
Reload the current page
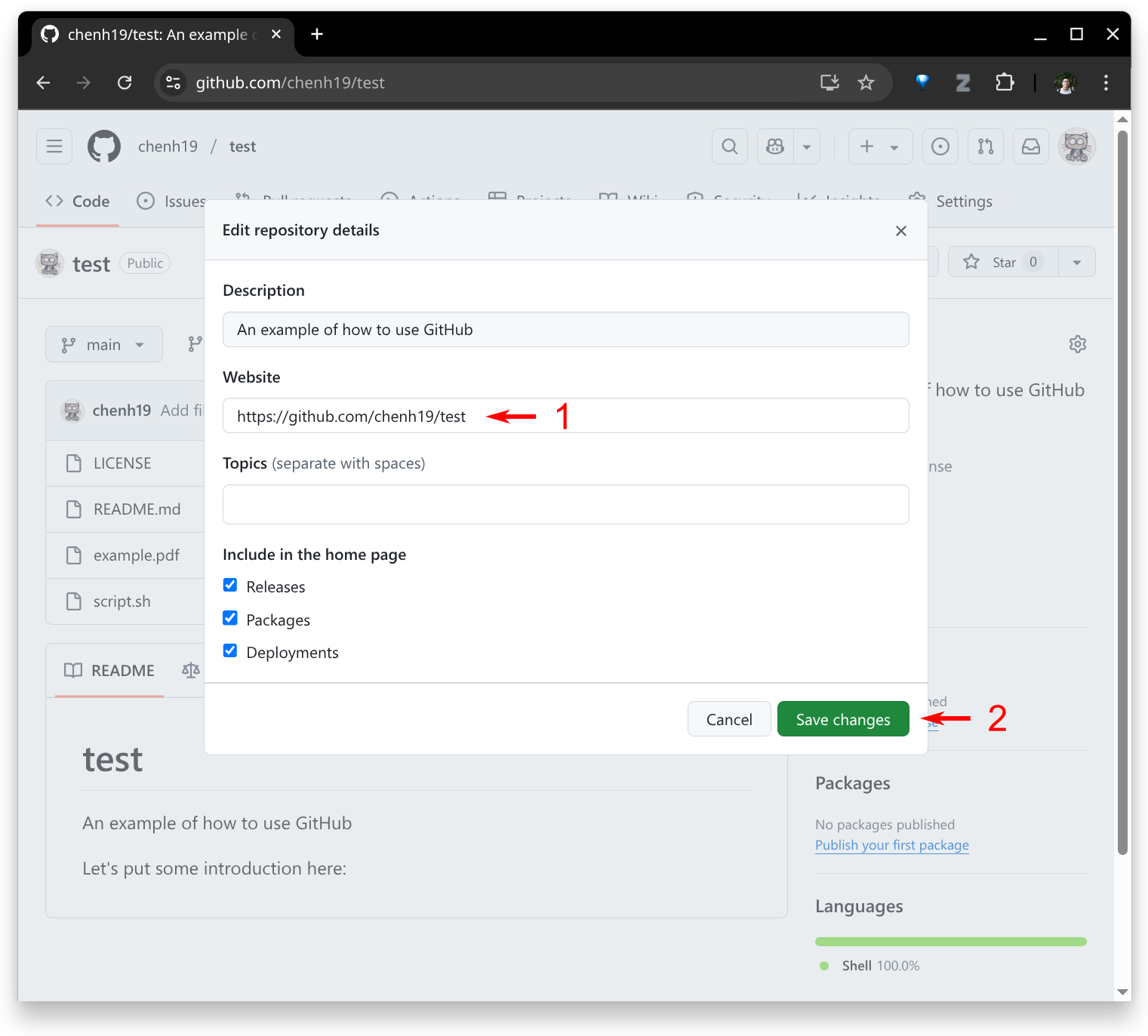coord(125,82)
